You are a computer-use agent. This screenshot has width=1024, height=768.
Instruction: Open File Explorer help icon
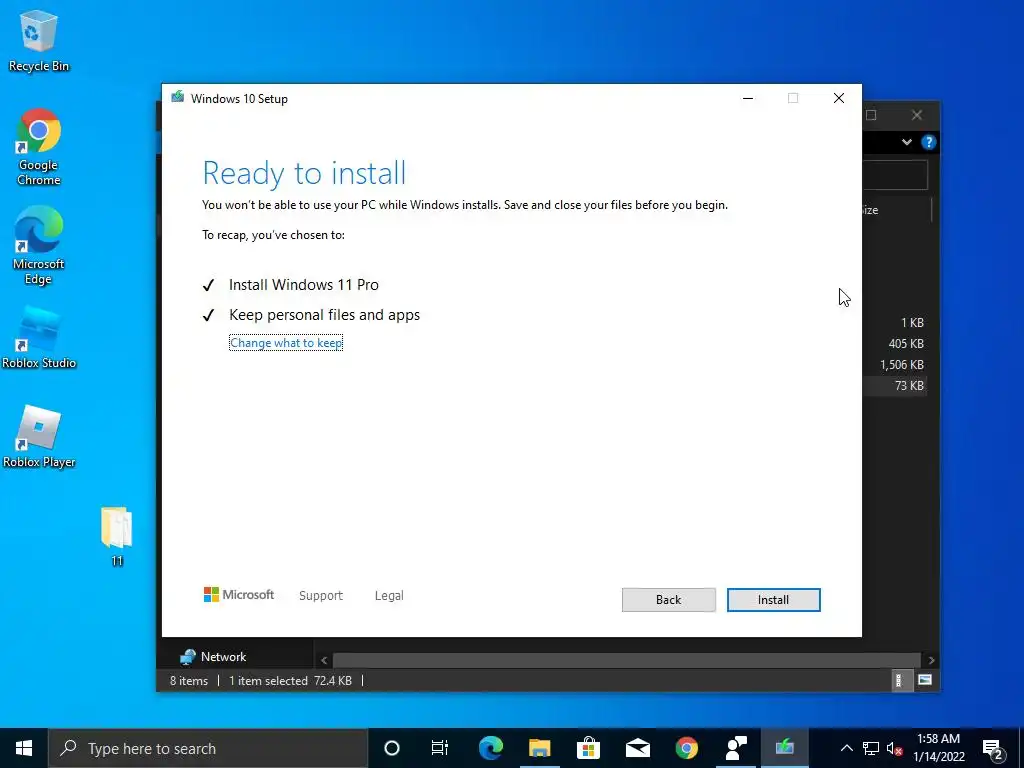(928, 142)
